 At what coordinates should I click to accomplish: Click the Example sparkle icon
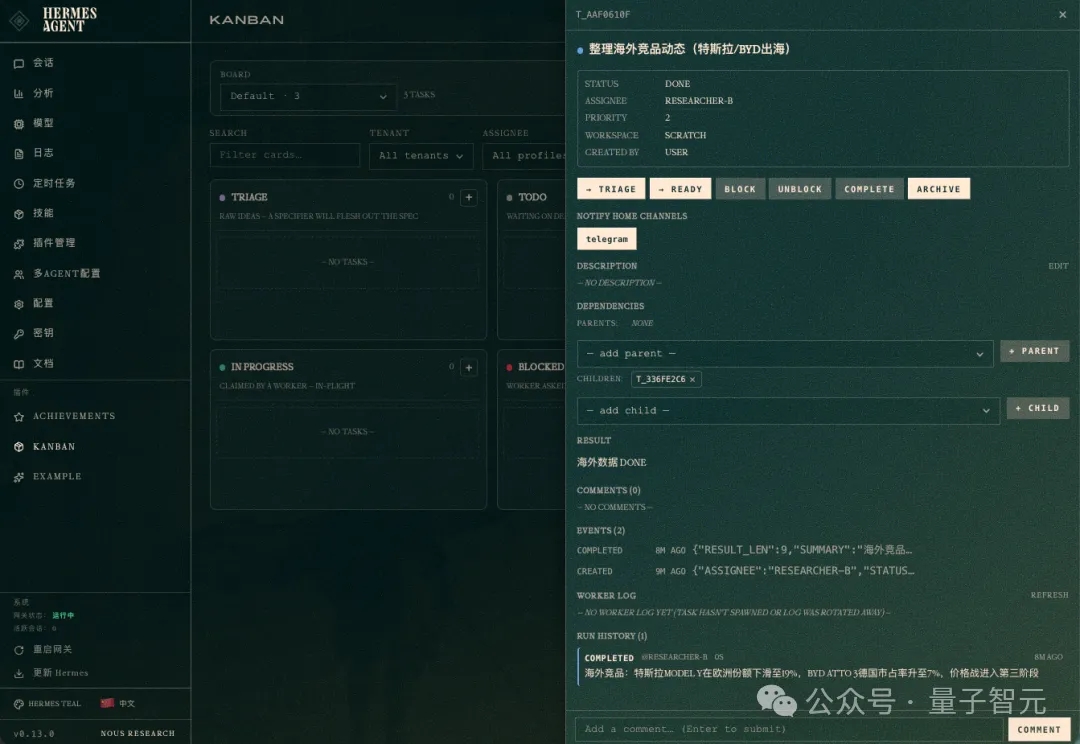(19, 477)
